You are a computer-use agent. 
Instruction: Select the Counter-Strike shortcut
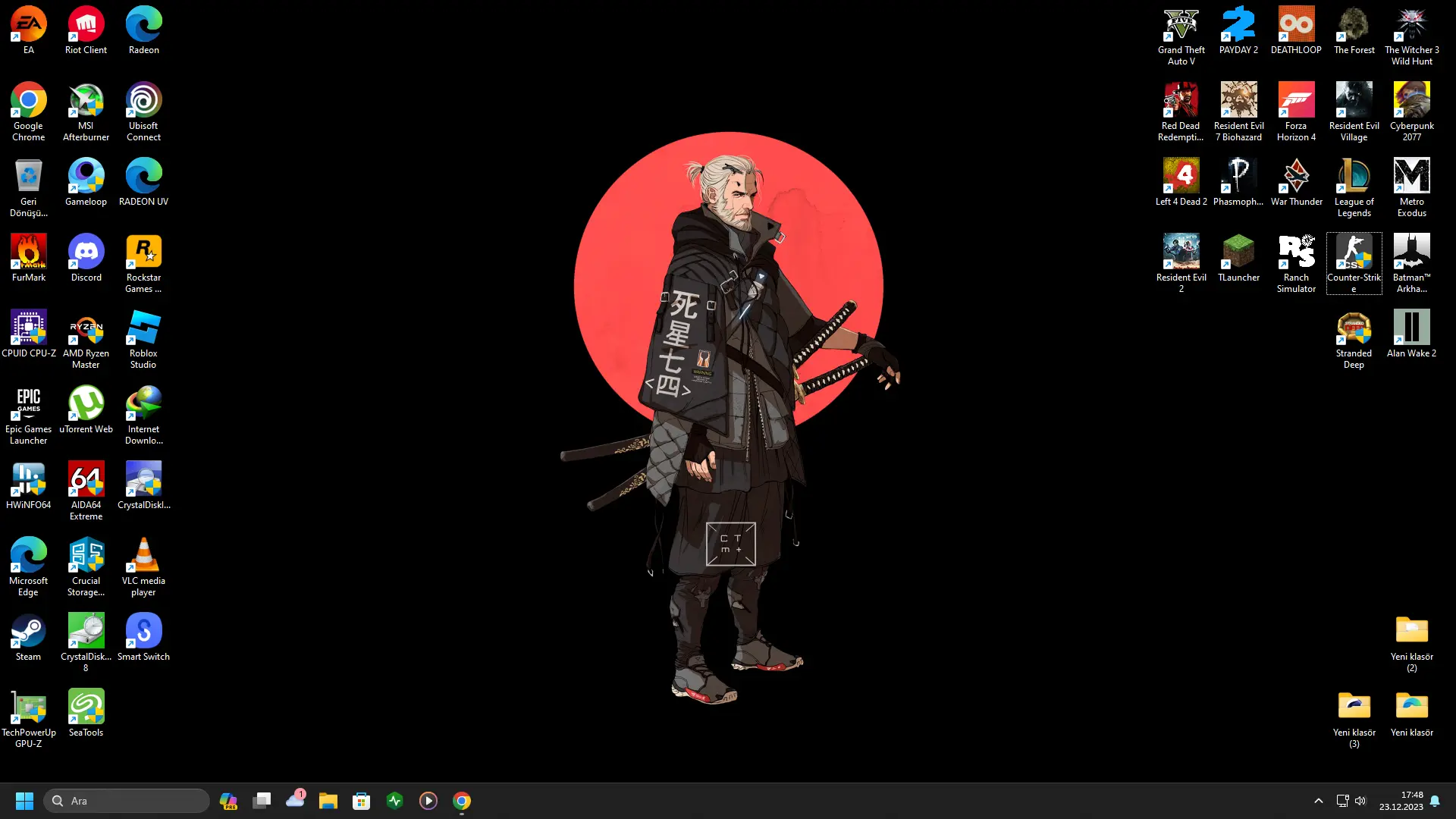click(1354, 263)
